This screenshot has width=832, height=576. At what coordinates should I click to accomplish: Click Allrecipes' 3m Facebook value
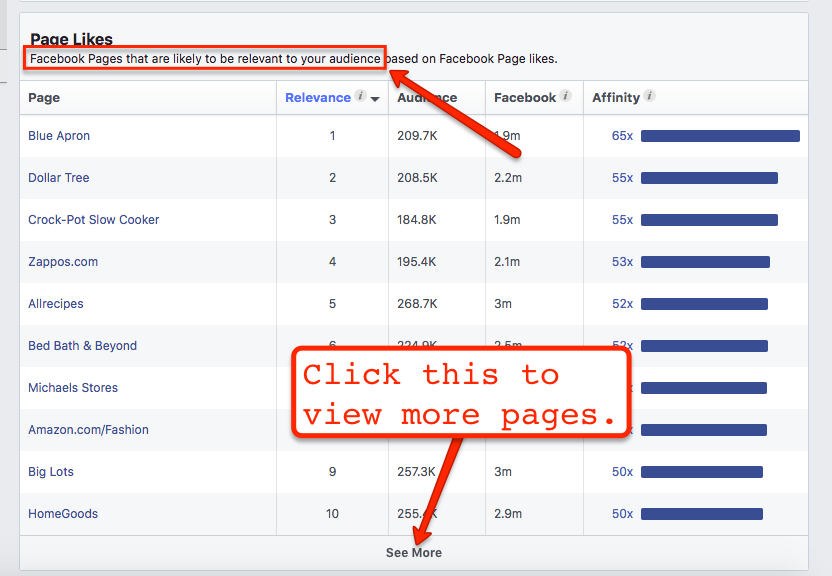tap(503, 304)
